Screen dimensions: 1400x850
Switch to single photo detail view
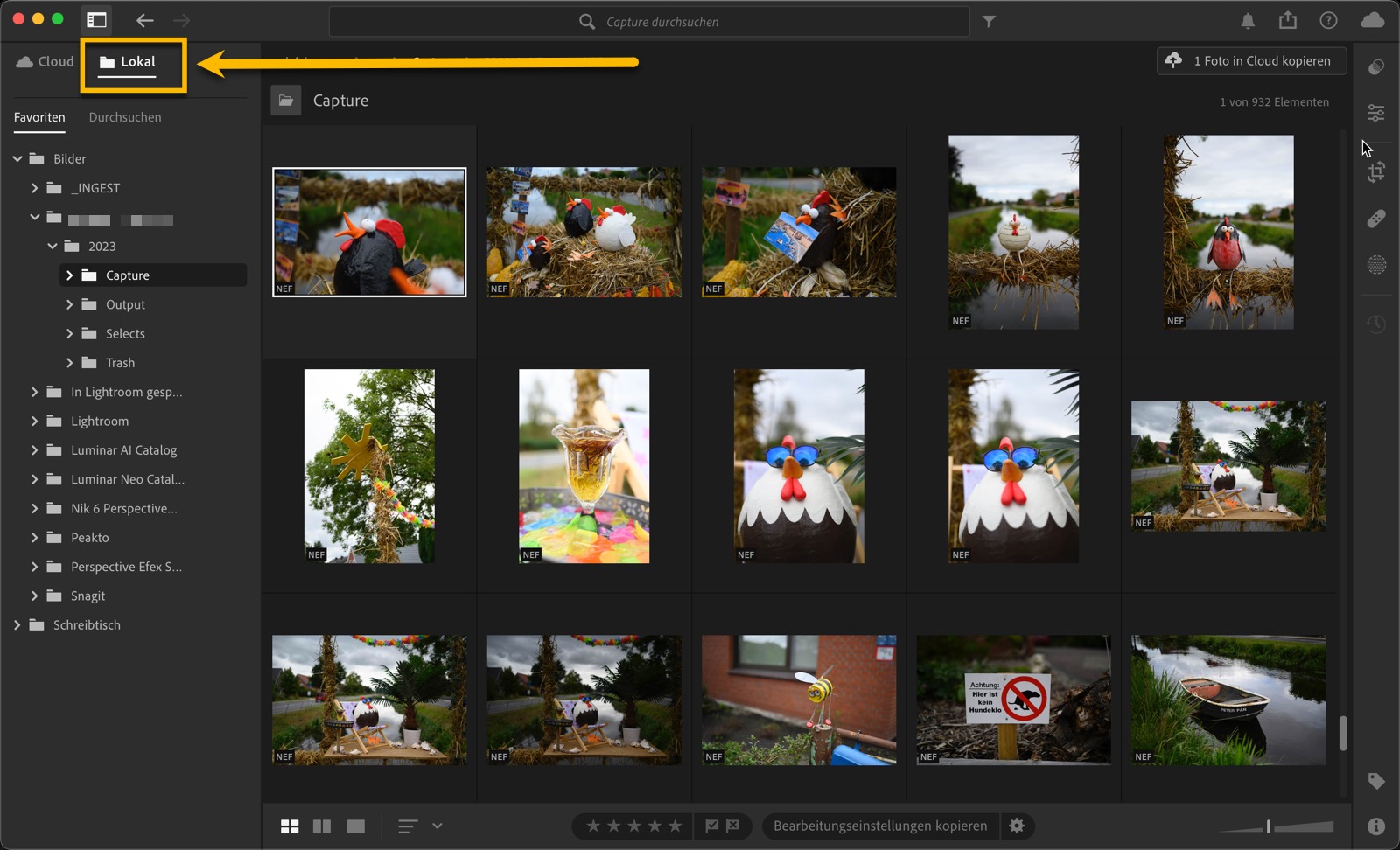355,826
